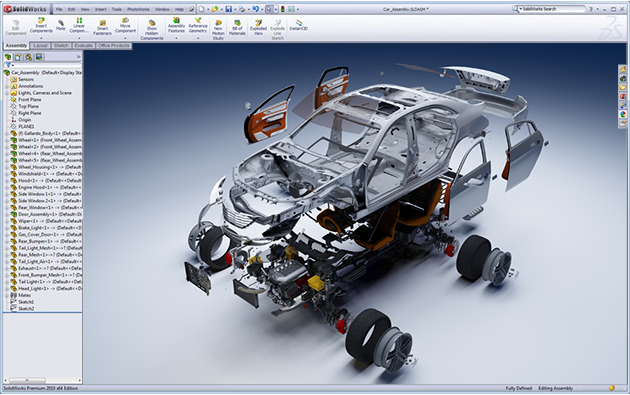
Task: Open the Reference Geometry dropdown arrow
Action: click(198, 38)
